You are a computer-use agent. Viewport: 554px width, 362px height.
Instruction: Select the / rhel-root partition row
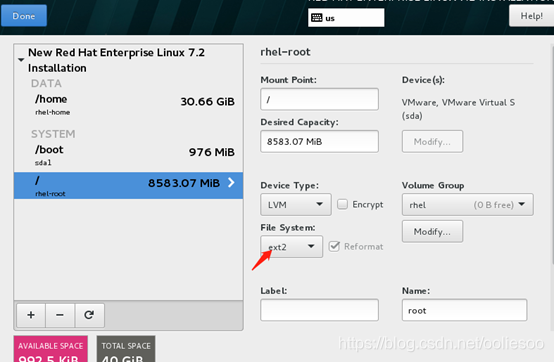pos(128,185)
